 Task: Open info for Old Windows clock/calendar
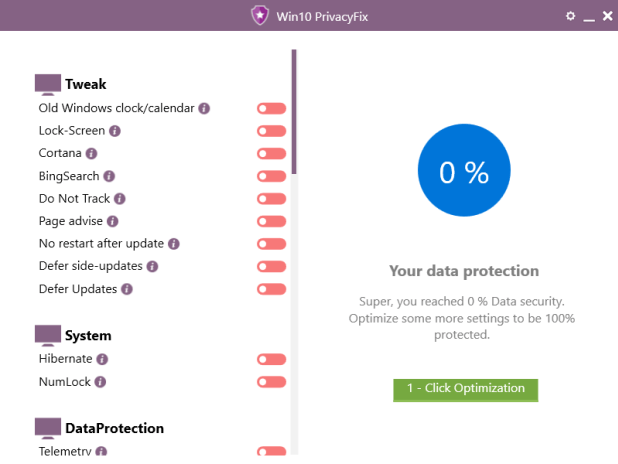tap(204, 108)
